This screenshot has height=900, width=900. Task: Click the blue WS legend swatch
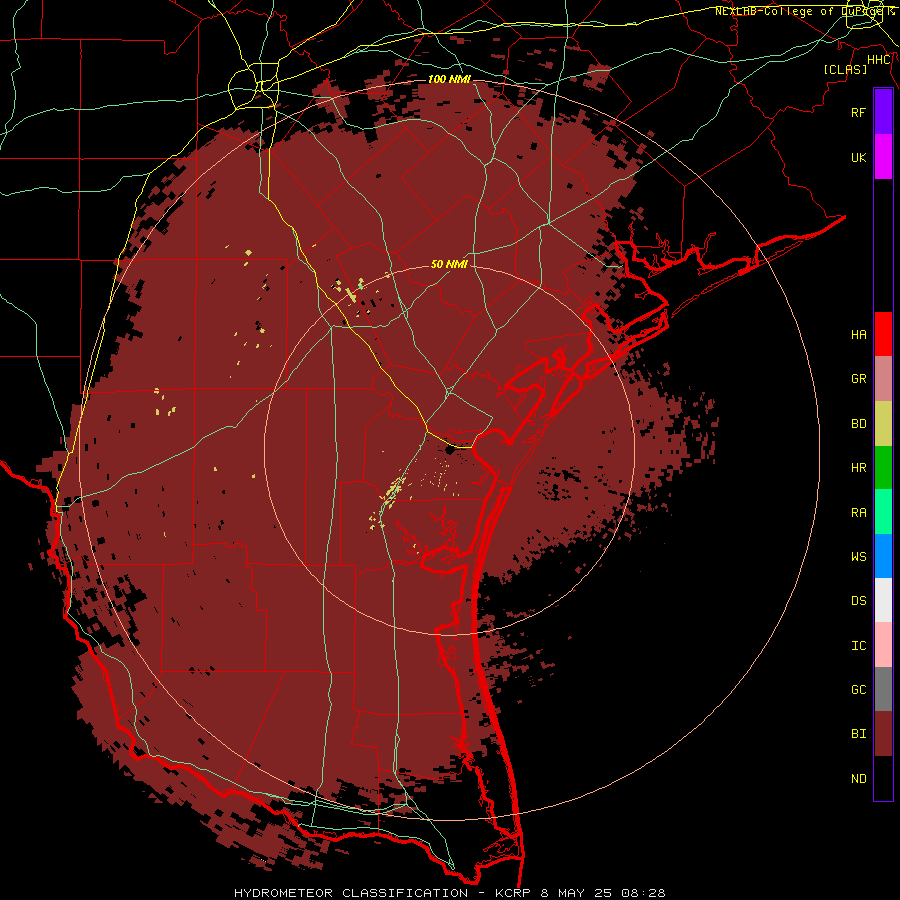click(x=883, y=556)
